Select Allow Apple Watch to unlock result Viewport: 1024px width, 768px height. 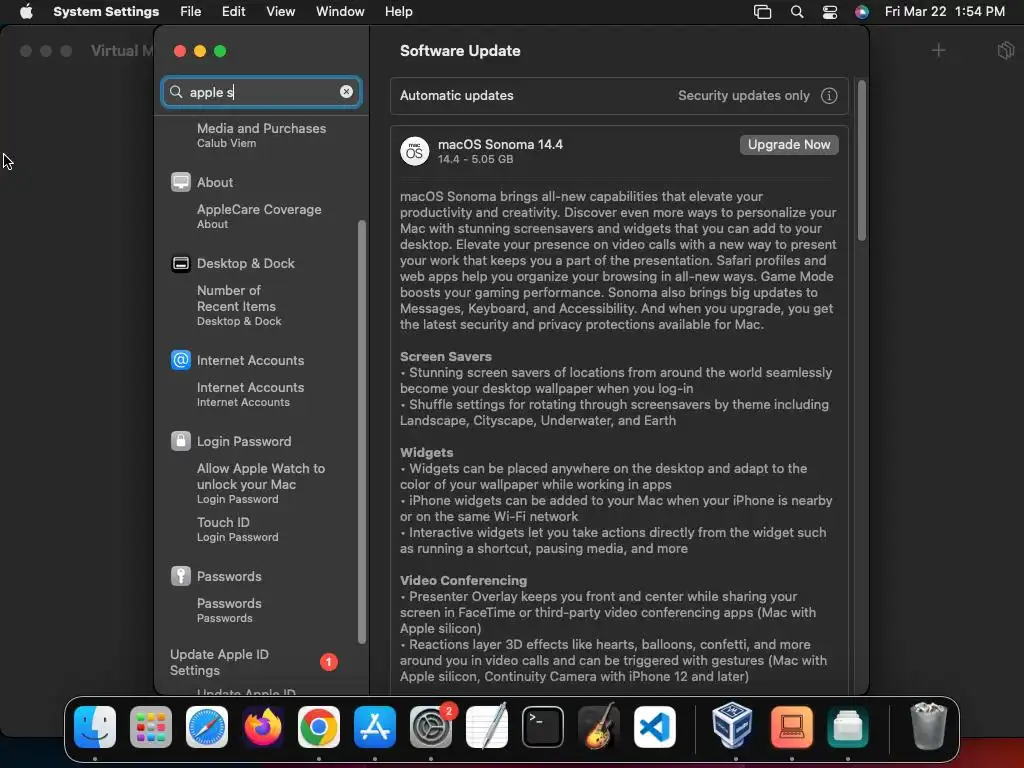pos(261,483)
